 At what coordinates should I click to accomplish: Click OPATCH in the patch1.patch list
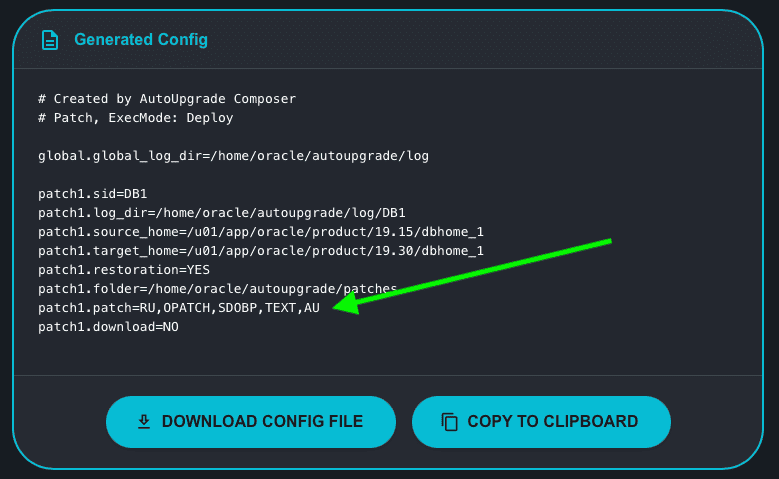[x=186, y=308]
